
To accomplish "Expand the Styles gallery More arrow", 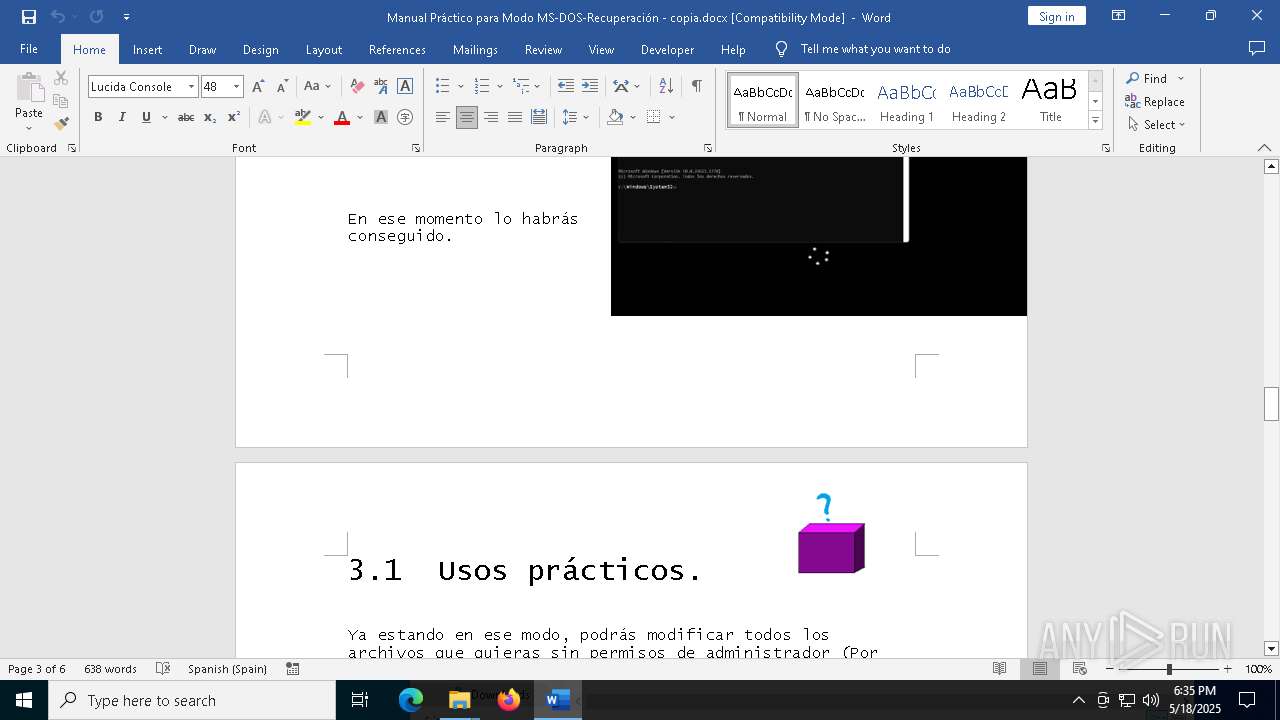I will (1095, 121).
